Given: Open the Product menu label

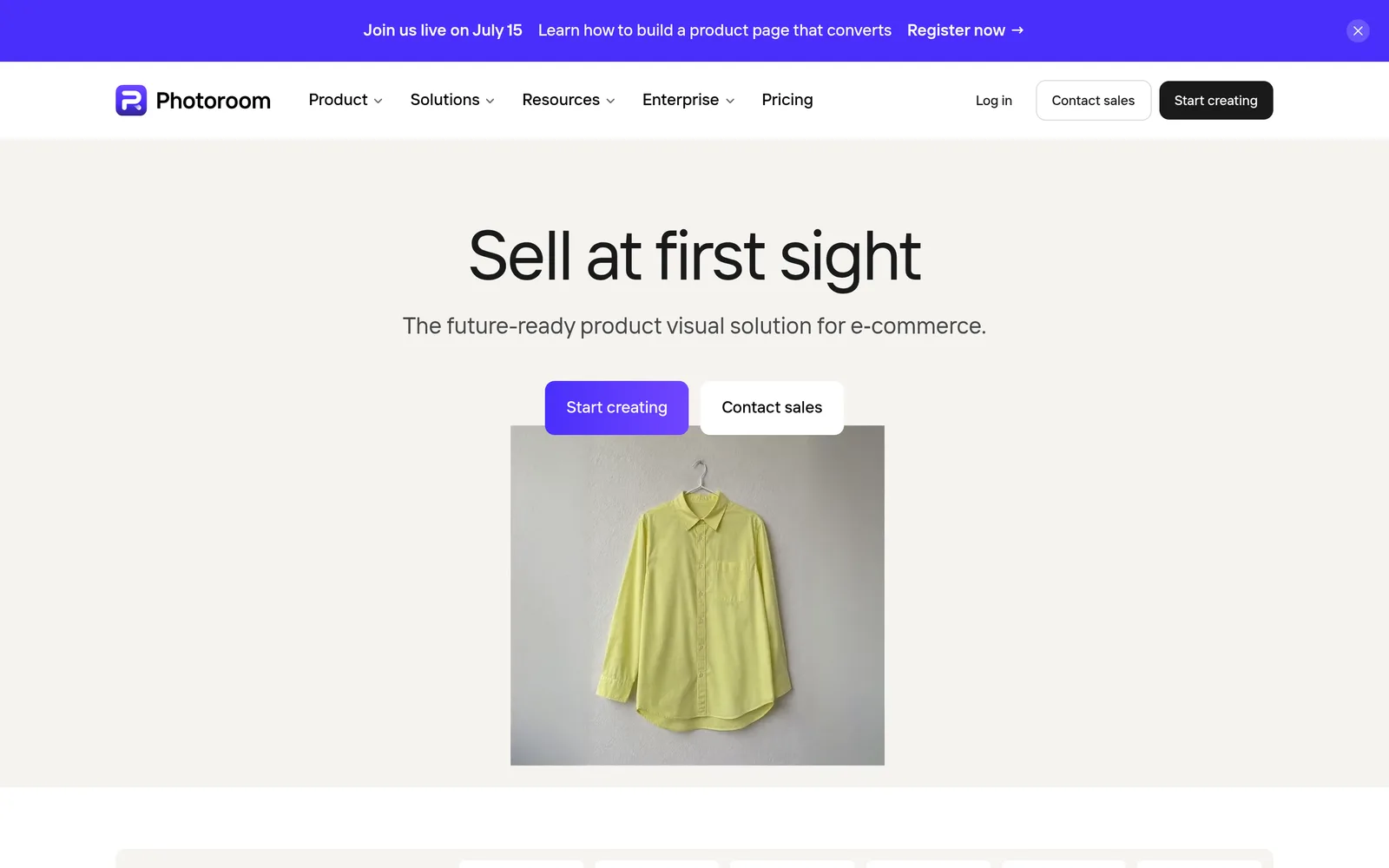Looking at the screenshot, I should click(x=339, y=100).
